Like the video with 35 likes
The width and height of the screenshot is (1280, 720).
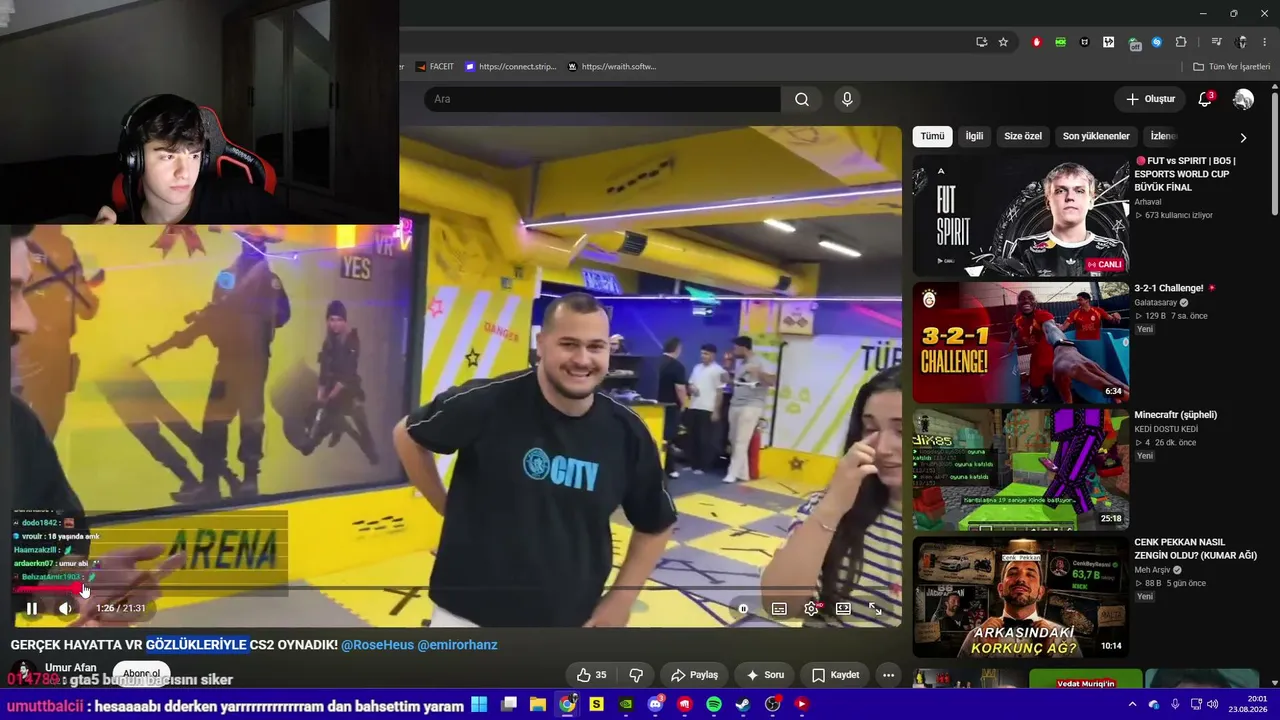592,675
